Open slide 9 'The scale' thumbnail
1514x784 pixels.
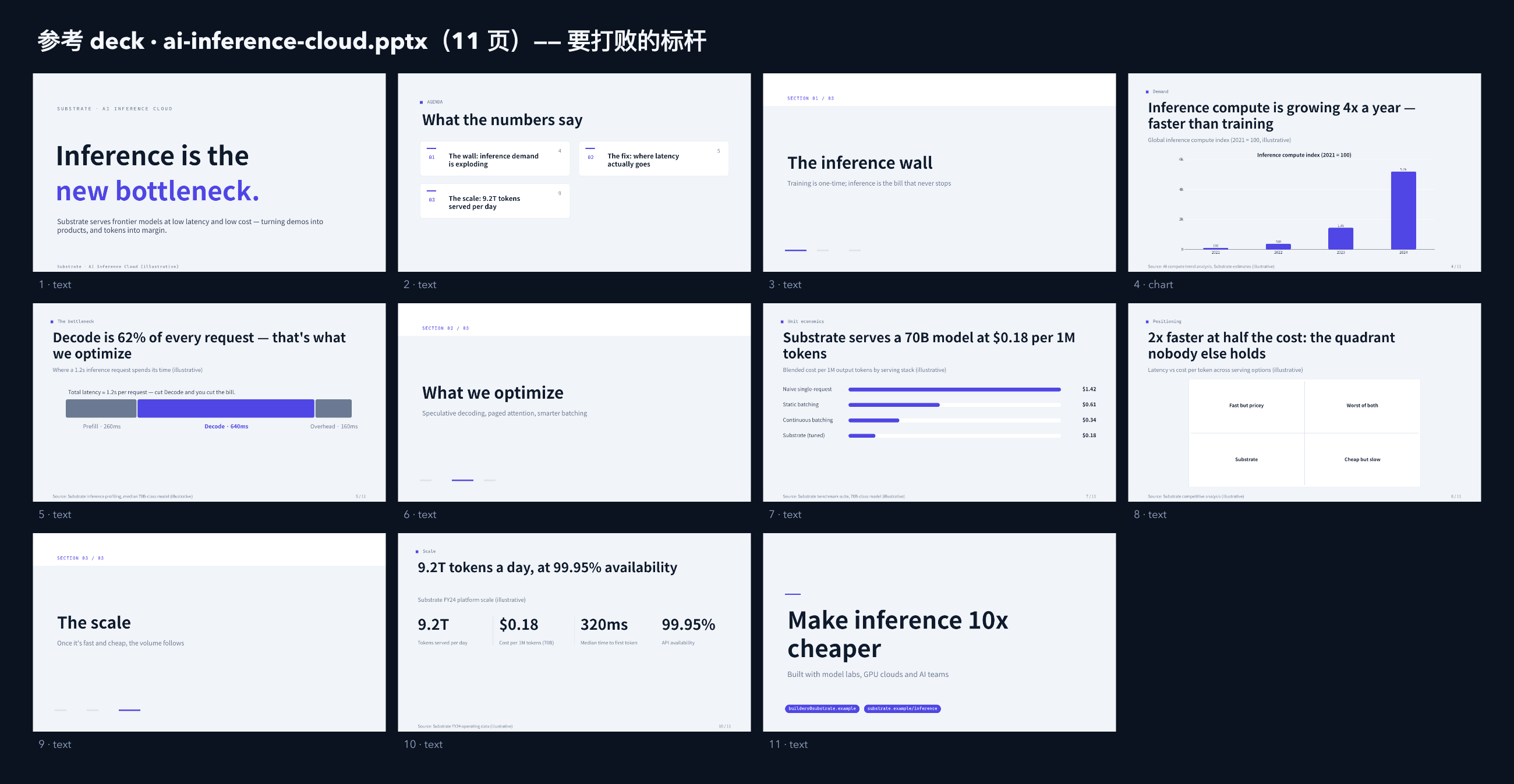(209, 633)
